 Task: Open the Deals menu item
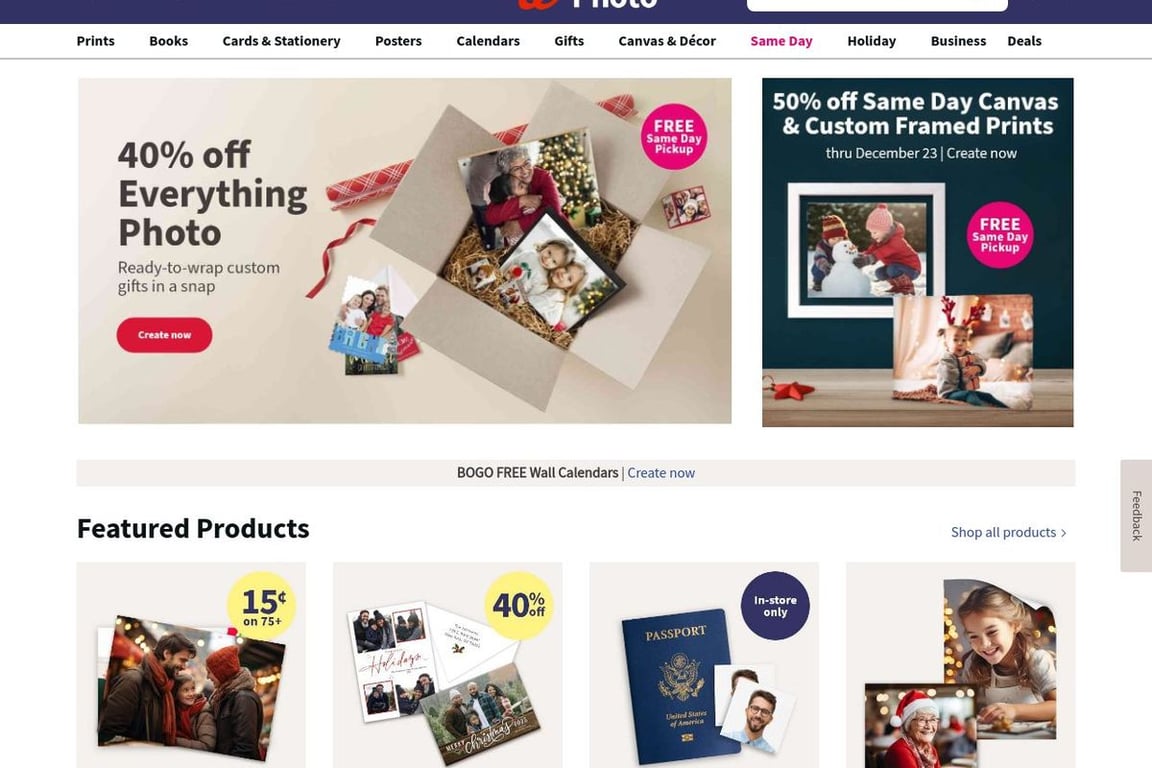(x=1024, y=41)
